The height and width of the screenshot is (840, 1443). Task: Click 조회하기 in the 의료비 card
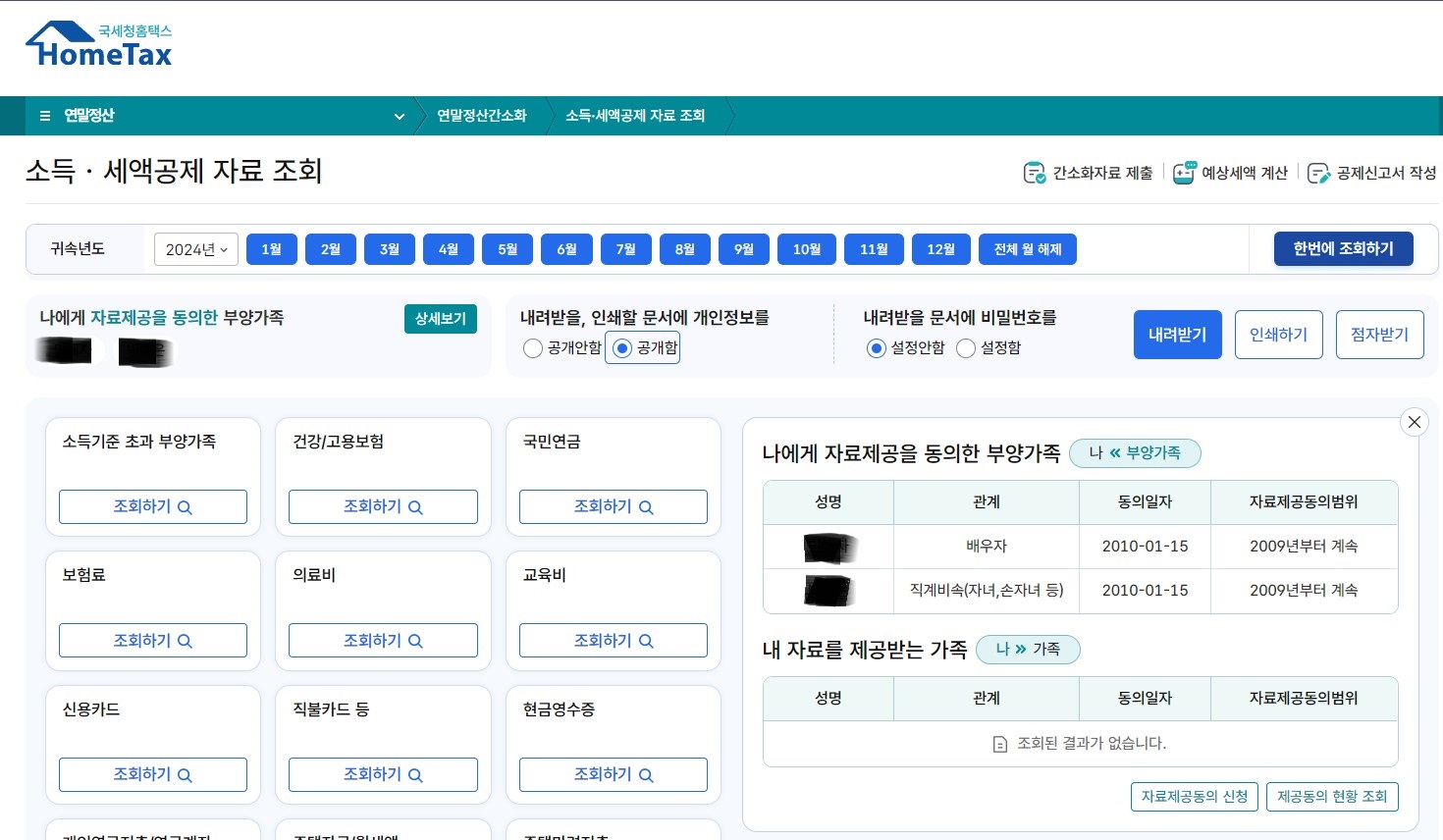pos(383,641)
